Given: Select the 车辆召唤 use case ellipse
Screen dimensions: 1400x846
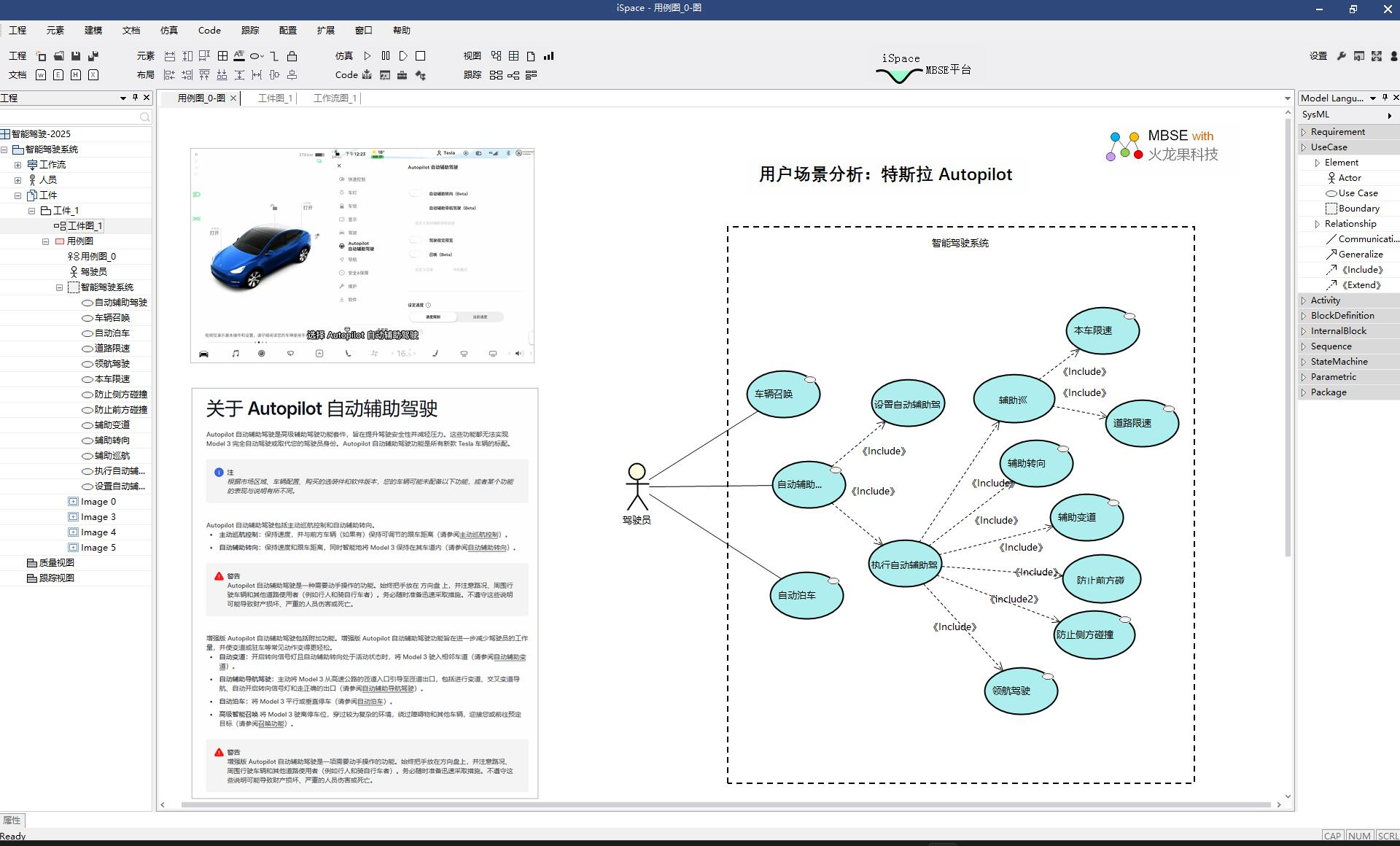Looking at the screenshot, I should point(784,395).
